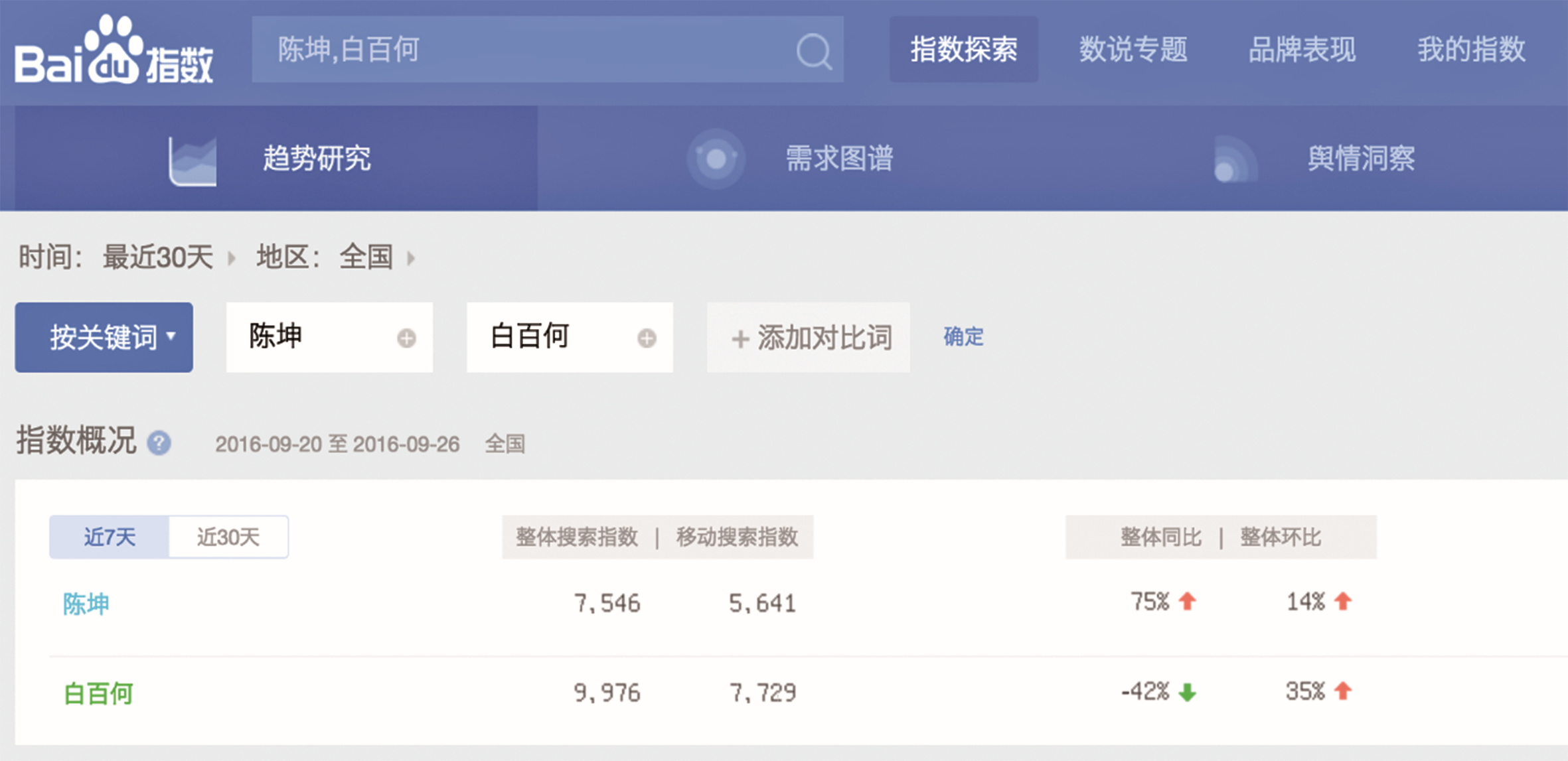Click the green down arrow next to -42%

[1187, 693]
